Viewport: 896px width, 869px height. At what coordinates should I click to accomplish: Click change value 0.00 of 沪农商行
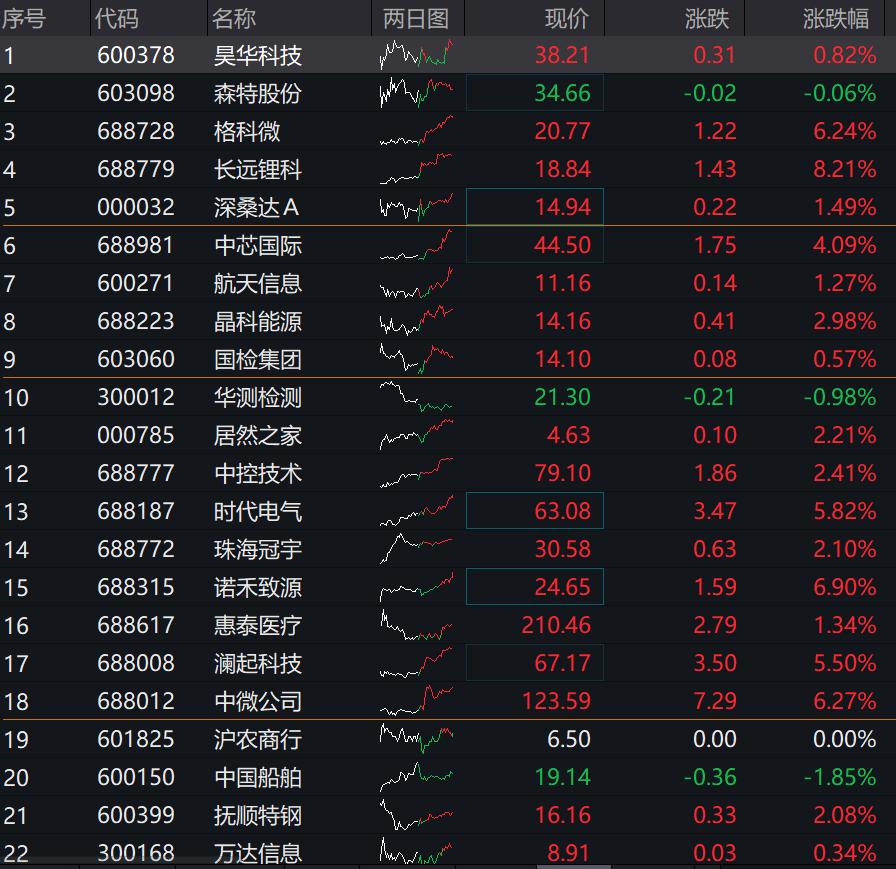coord(715,739)
